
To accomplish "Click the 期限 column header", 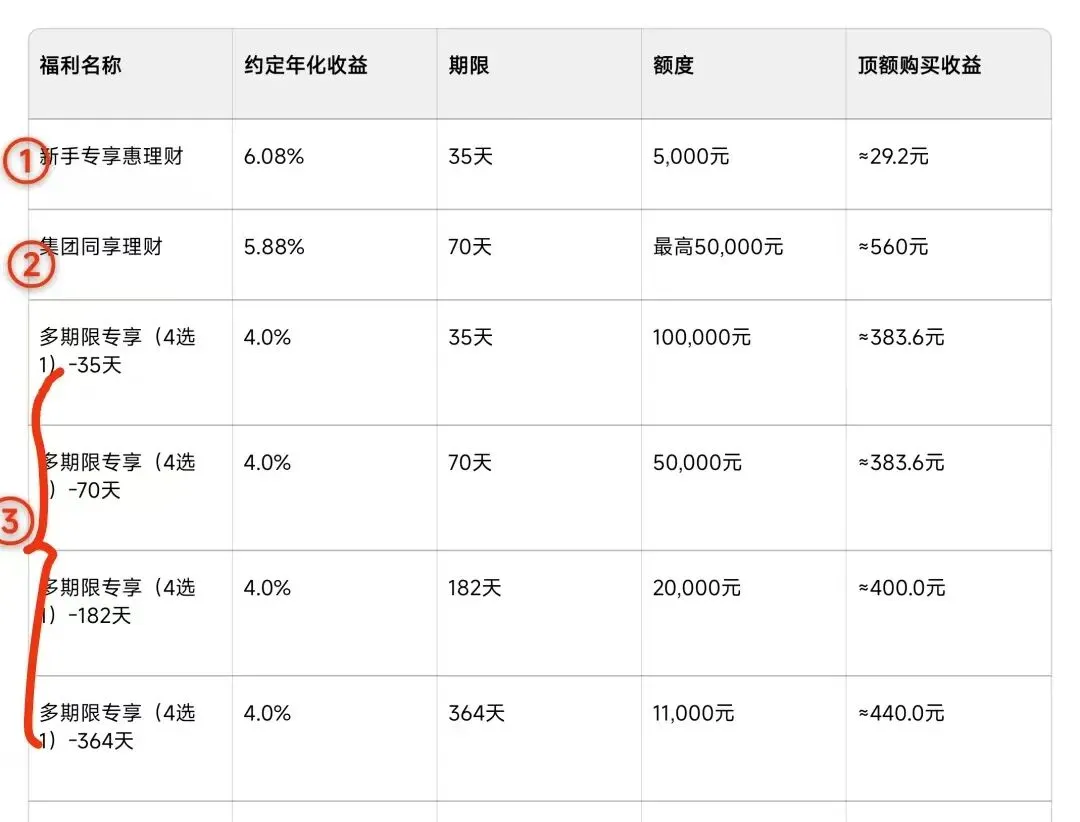I will [x=468, y=66].
